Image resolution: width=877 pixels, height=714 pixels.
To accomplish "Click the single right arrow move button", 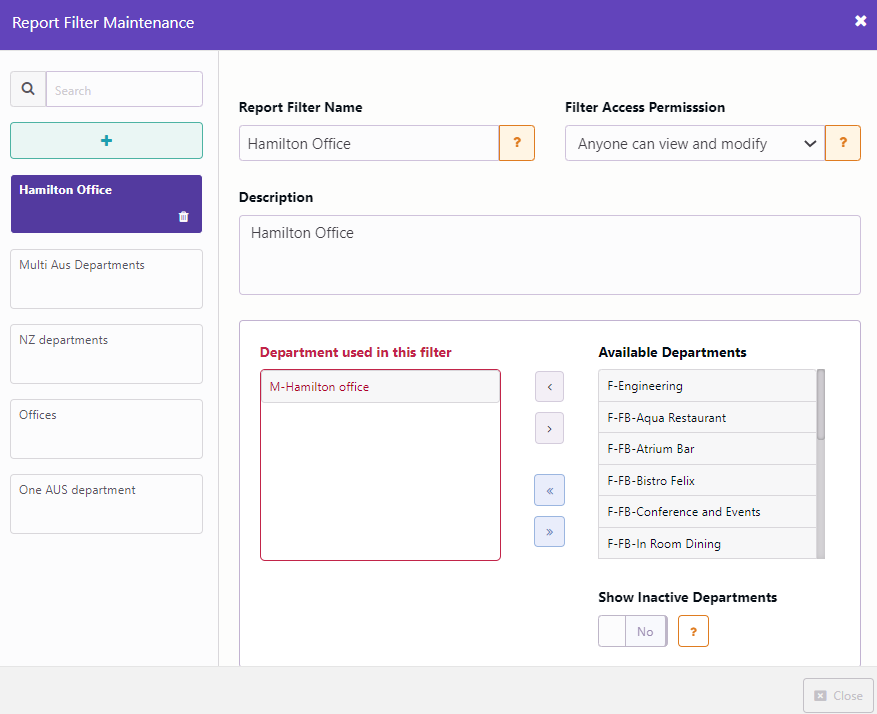I will point(549,428).
